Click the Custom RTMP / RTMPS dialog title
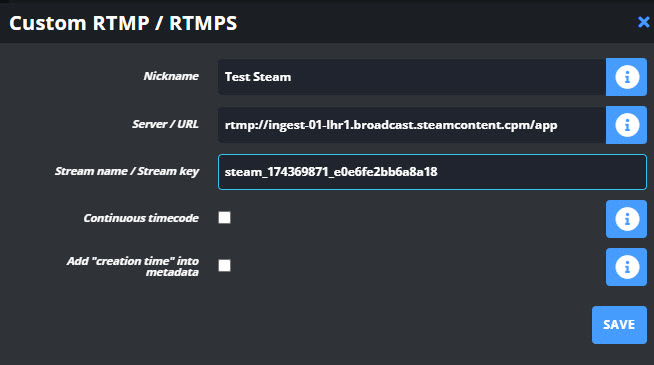This screenshot has height=365, width=654. (x=123, y=23)
